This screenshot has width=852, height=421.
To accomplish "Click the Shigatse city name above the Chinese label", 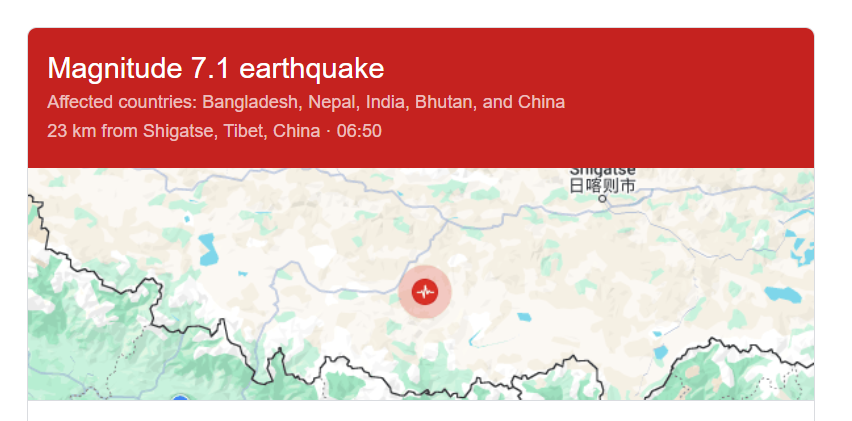I will 602,172.
